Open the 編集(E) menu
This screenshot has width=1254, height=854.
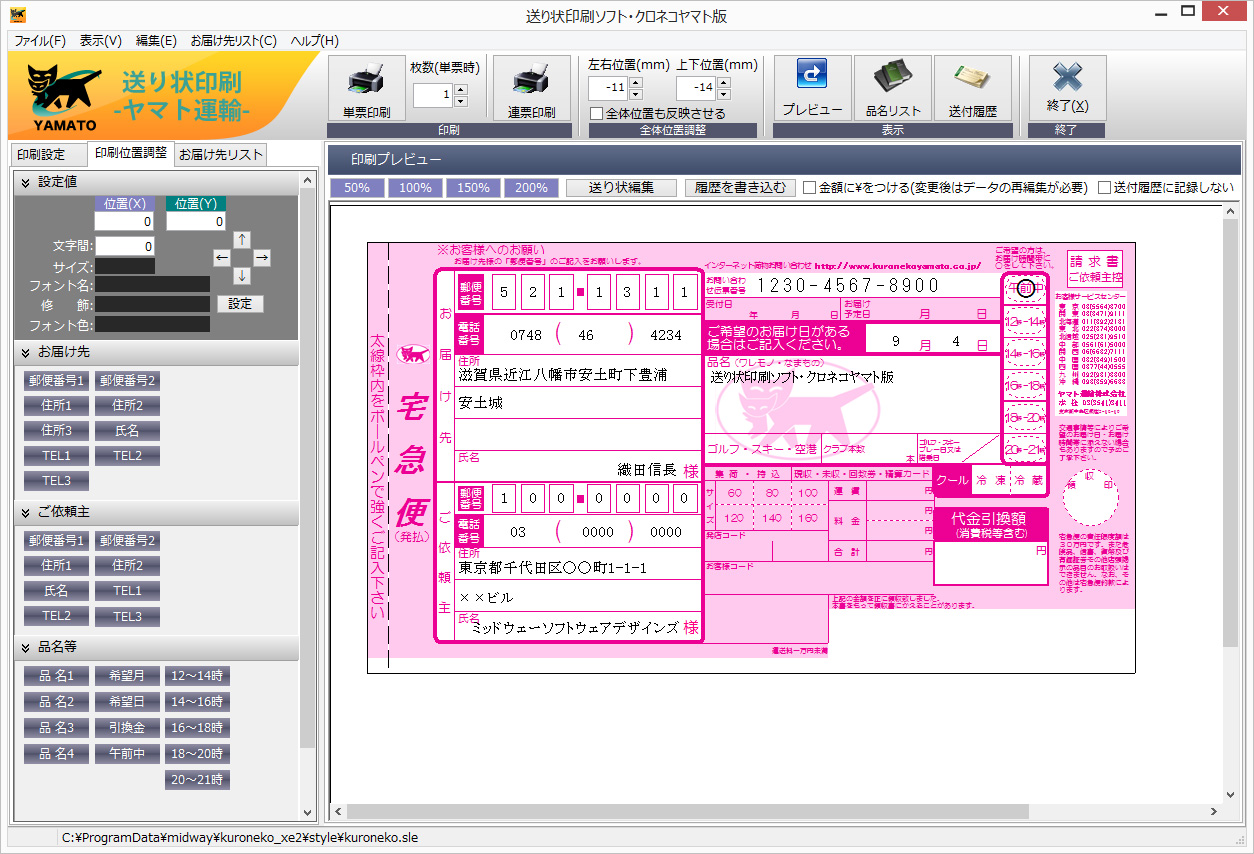pos(156,41)
